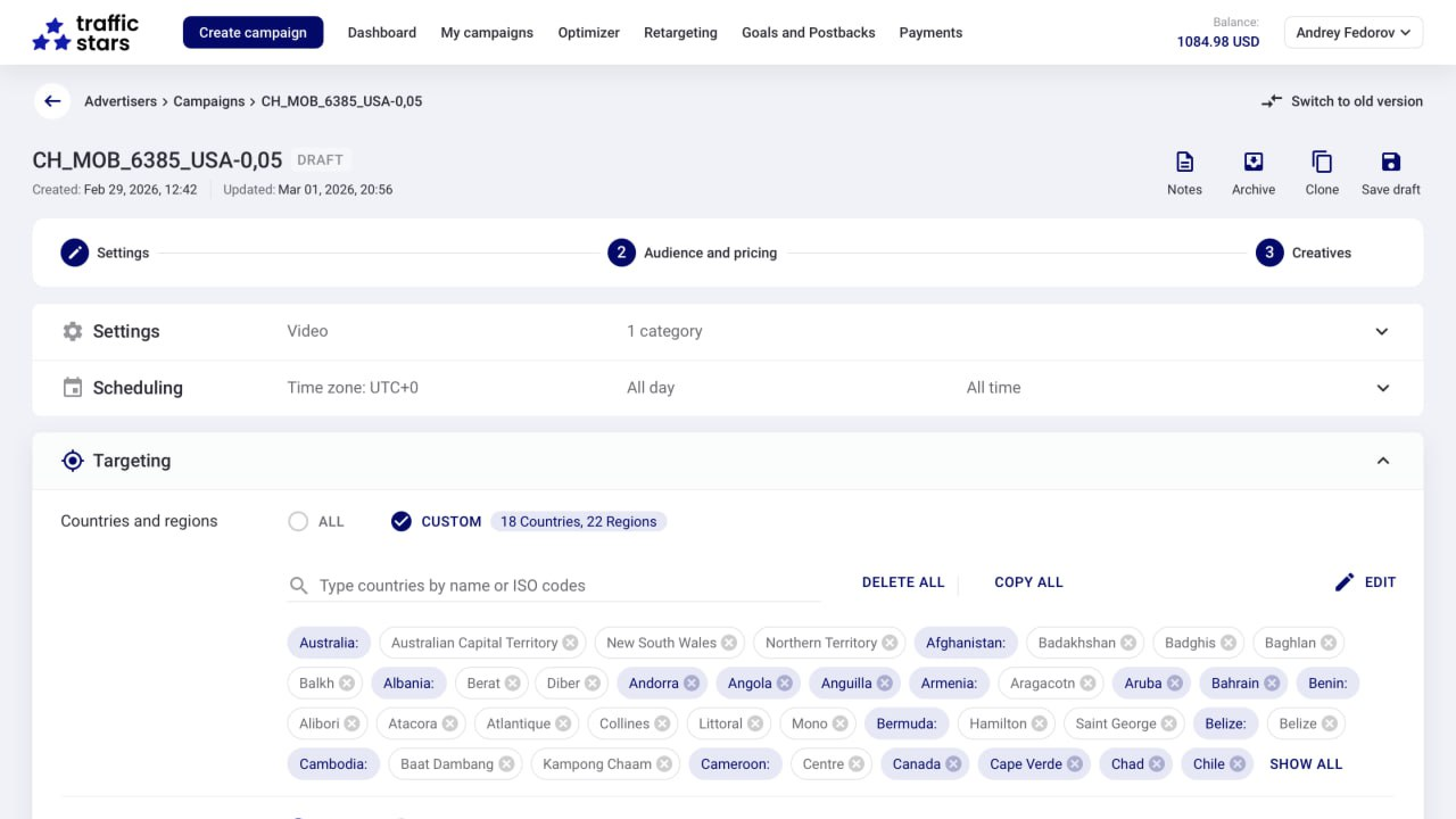This screenshot has width=1456, height=819.
Task: Select the ALL countries radio button
Action: tap(298, 522)
